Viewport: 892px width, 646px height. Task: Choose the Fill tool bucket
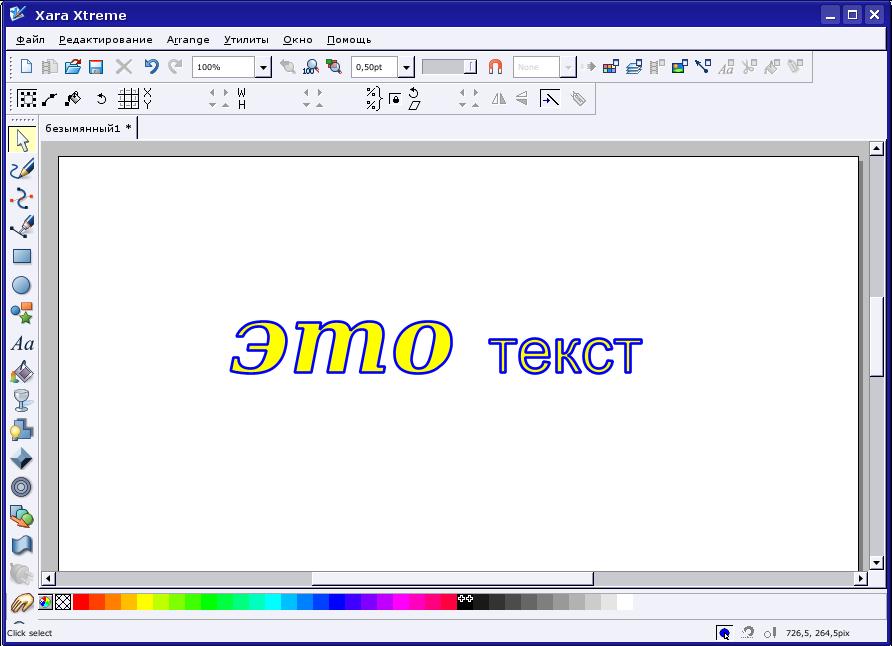click(x=21, y=372)
